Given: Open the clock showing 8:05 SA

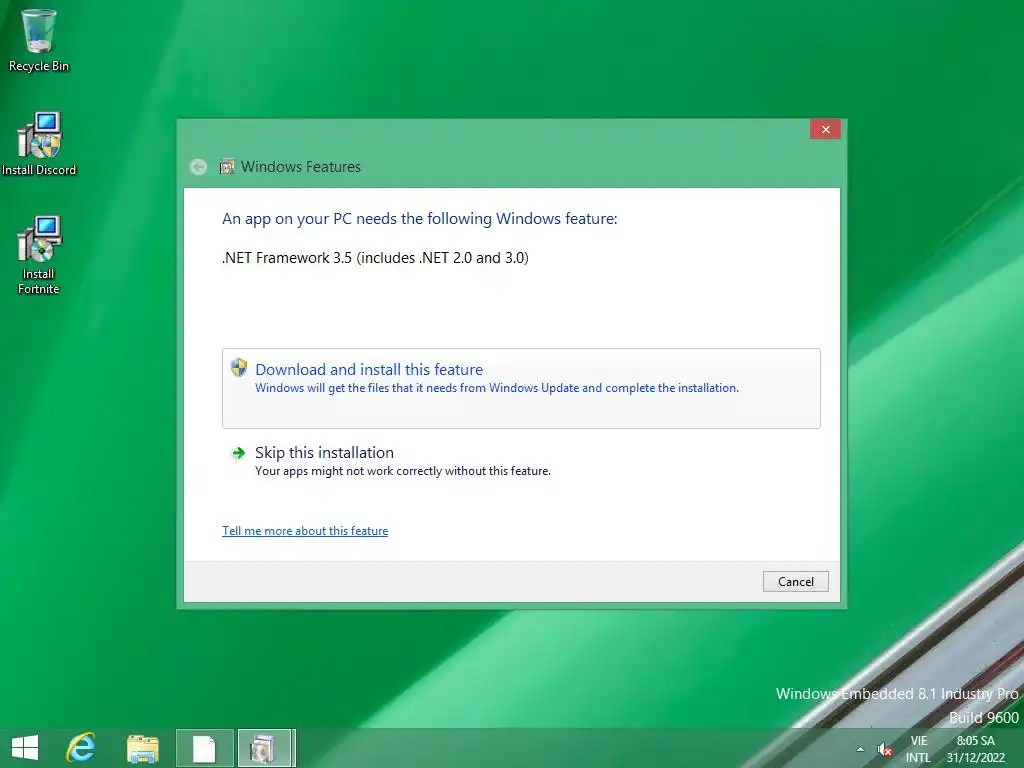Looking at the screenshot, I should click(x=976, y=749).
